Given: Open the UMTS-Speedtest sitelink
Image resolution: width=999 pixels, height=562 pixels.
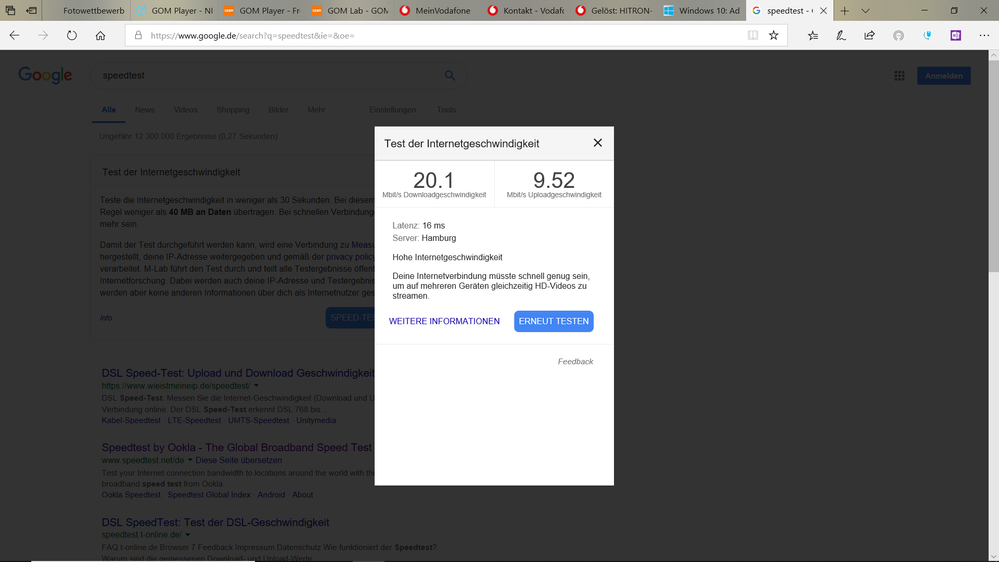Looking at the screenshot, I should (259, 421).
